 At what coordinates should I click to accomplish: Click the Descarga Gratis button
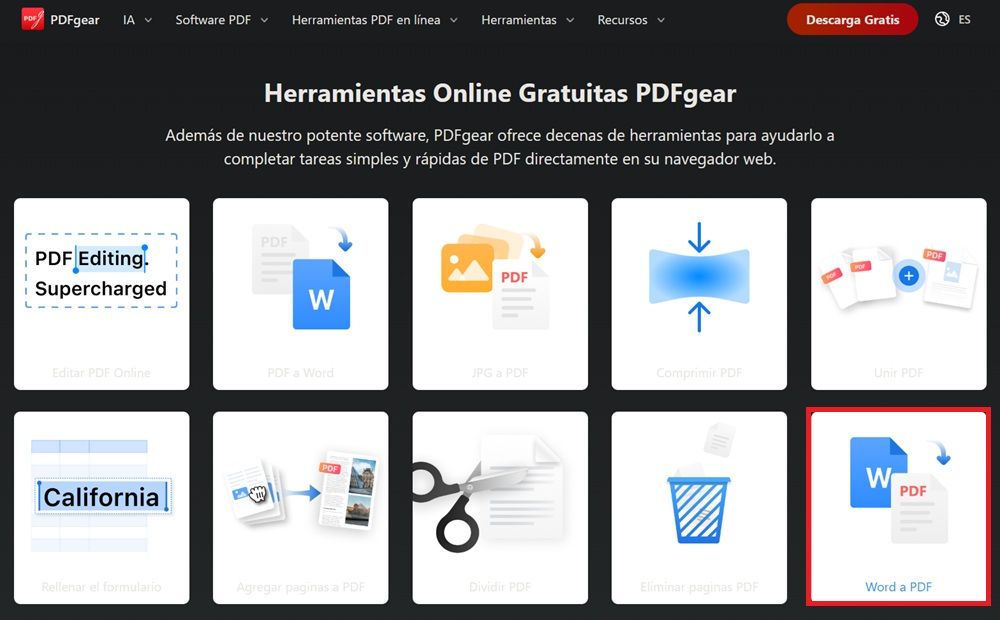pyautogui.click(x=853, y=20)
